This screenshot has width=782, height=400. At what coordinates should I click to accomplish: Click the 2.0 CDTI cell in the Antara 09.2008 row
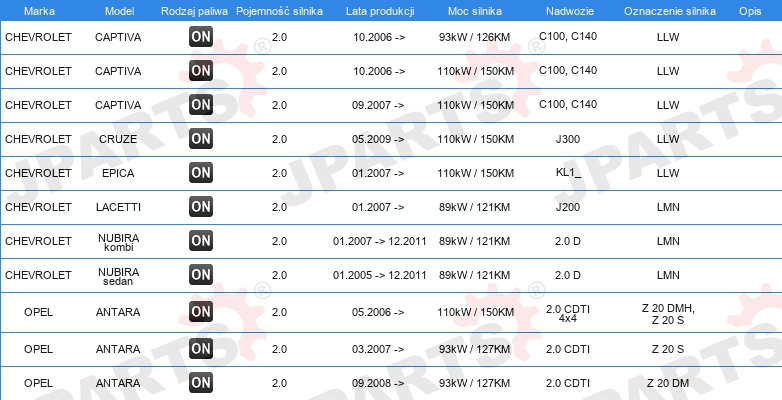pyautogui.click(x=568, y=383)
